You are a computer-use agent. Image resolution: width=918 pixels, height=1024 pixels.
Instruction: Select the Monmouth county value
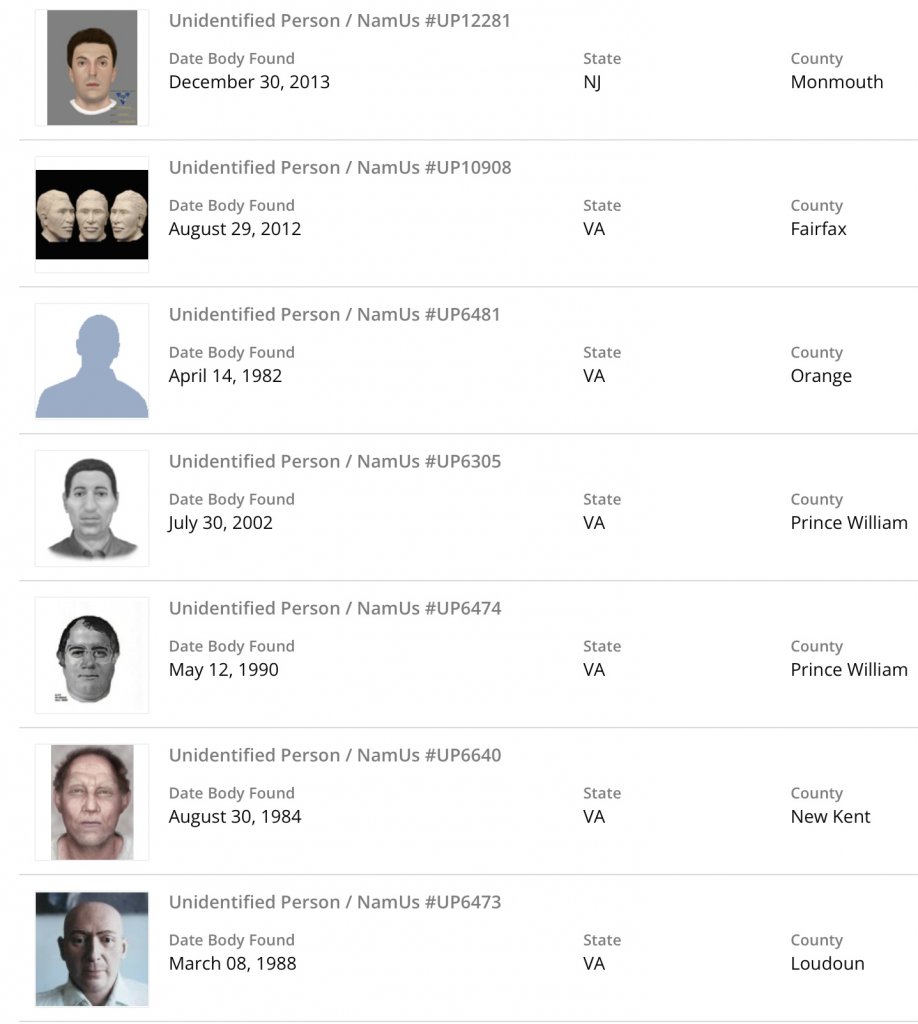tap(836, 82)
